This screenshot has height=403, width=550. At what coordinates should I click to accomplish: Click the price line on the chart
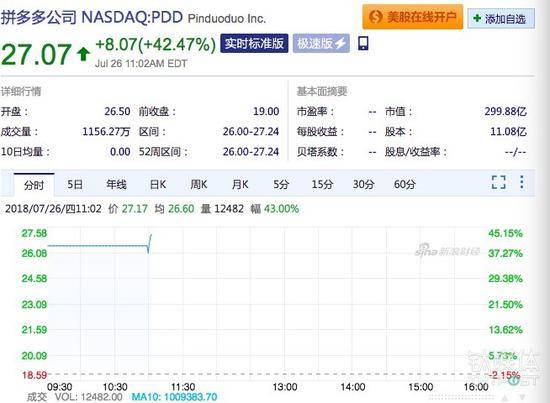coord(98,246)
